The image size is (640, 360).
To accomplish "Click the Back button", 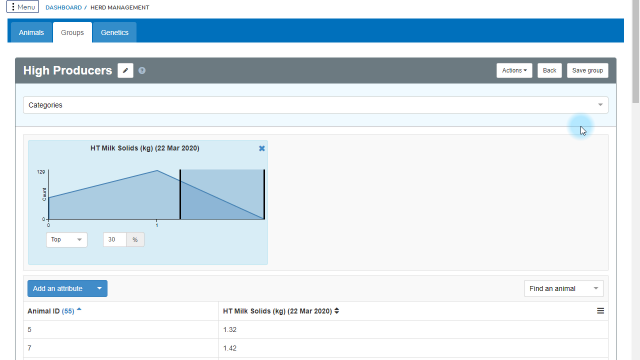I will pyautogui.click(x=549, y=71).
